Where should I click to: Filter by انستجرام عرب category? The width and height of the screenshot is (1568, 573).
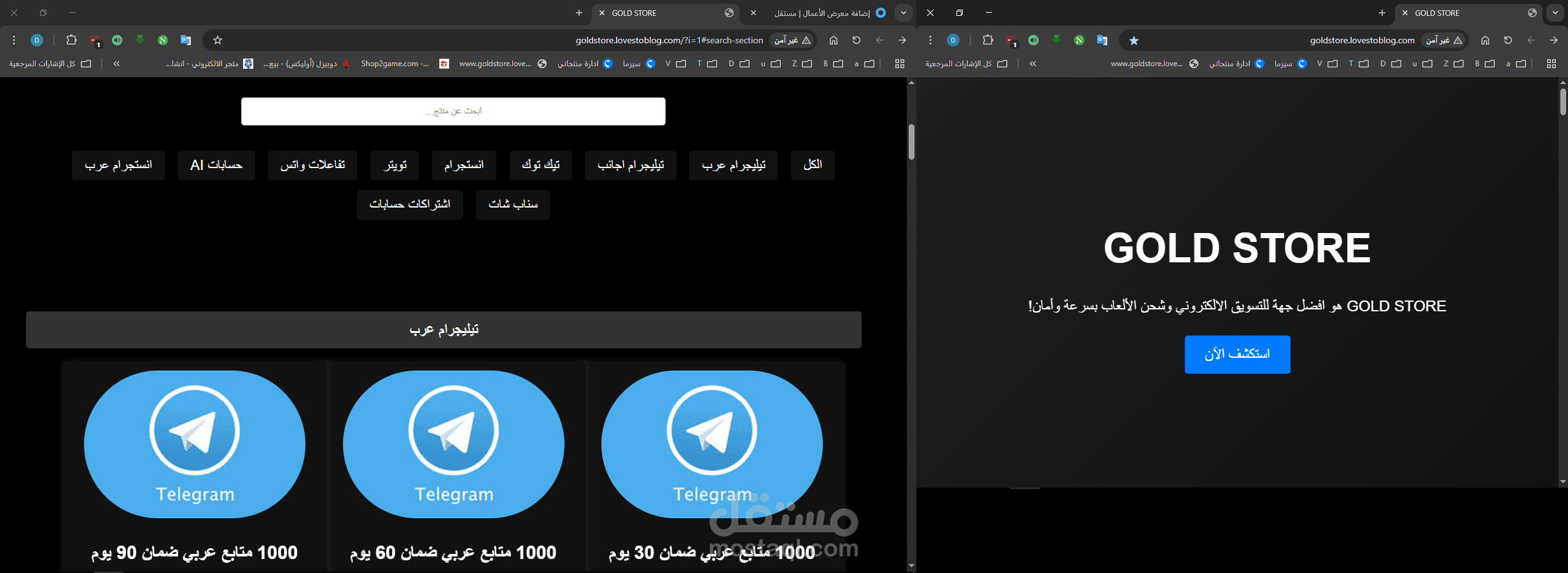(118, 166)
